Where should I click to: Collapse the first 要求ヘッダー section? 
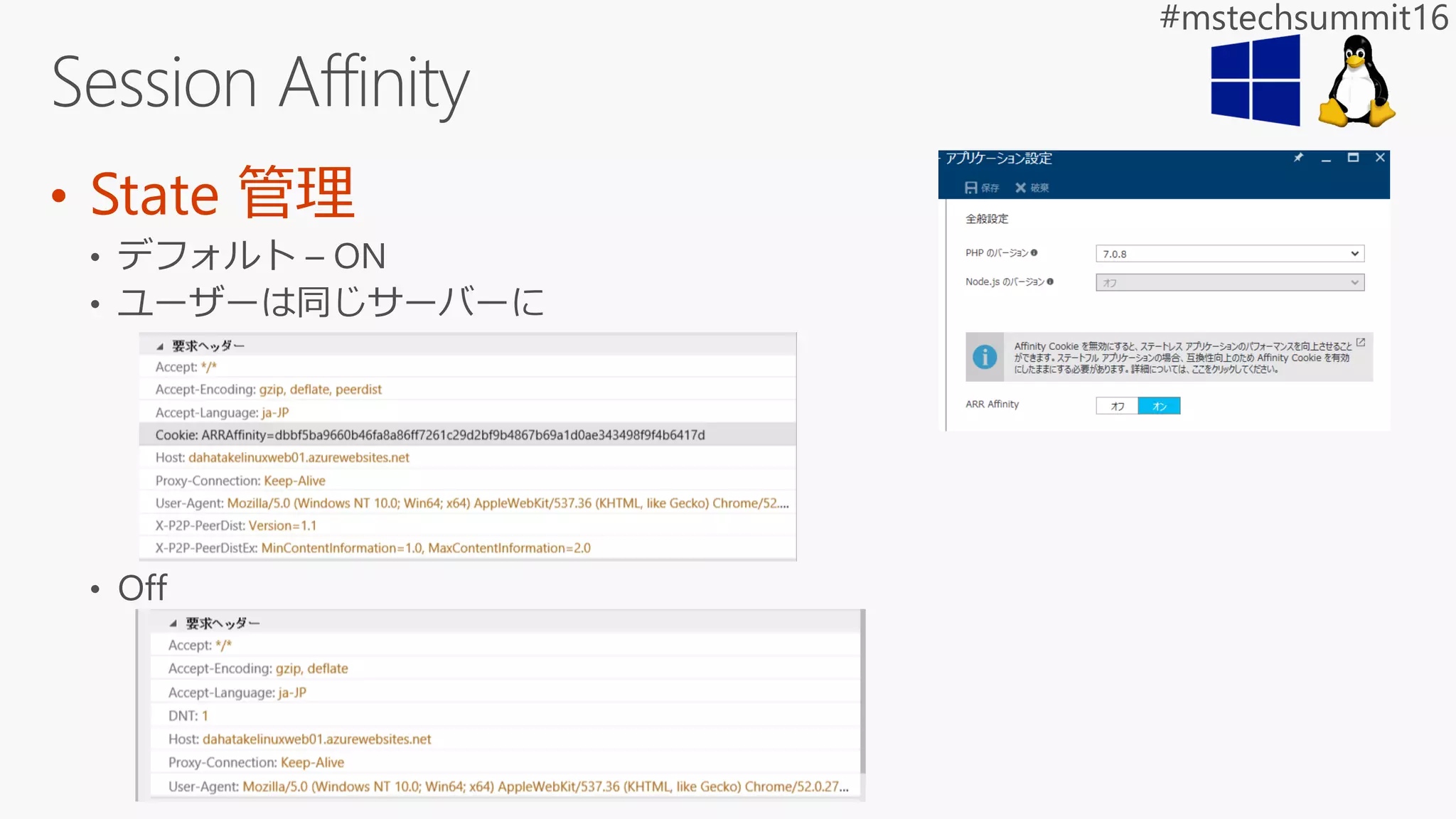[160, 346]
